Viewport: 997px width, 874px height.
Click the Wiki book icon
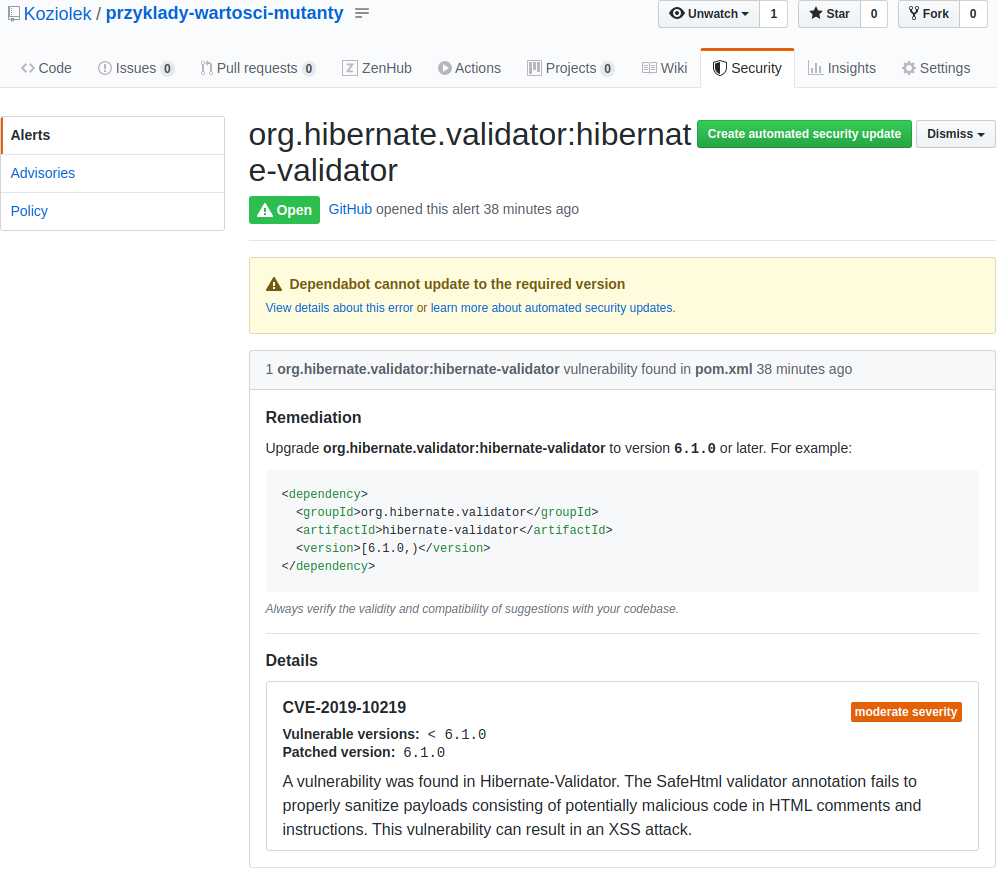pyautogui.click(x=649, y=68)
